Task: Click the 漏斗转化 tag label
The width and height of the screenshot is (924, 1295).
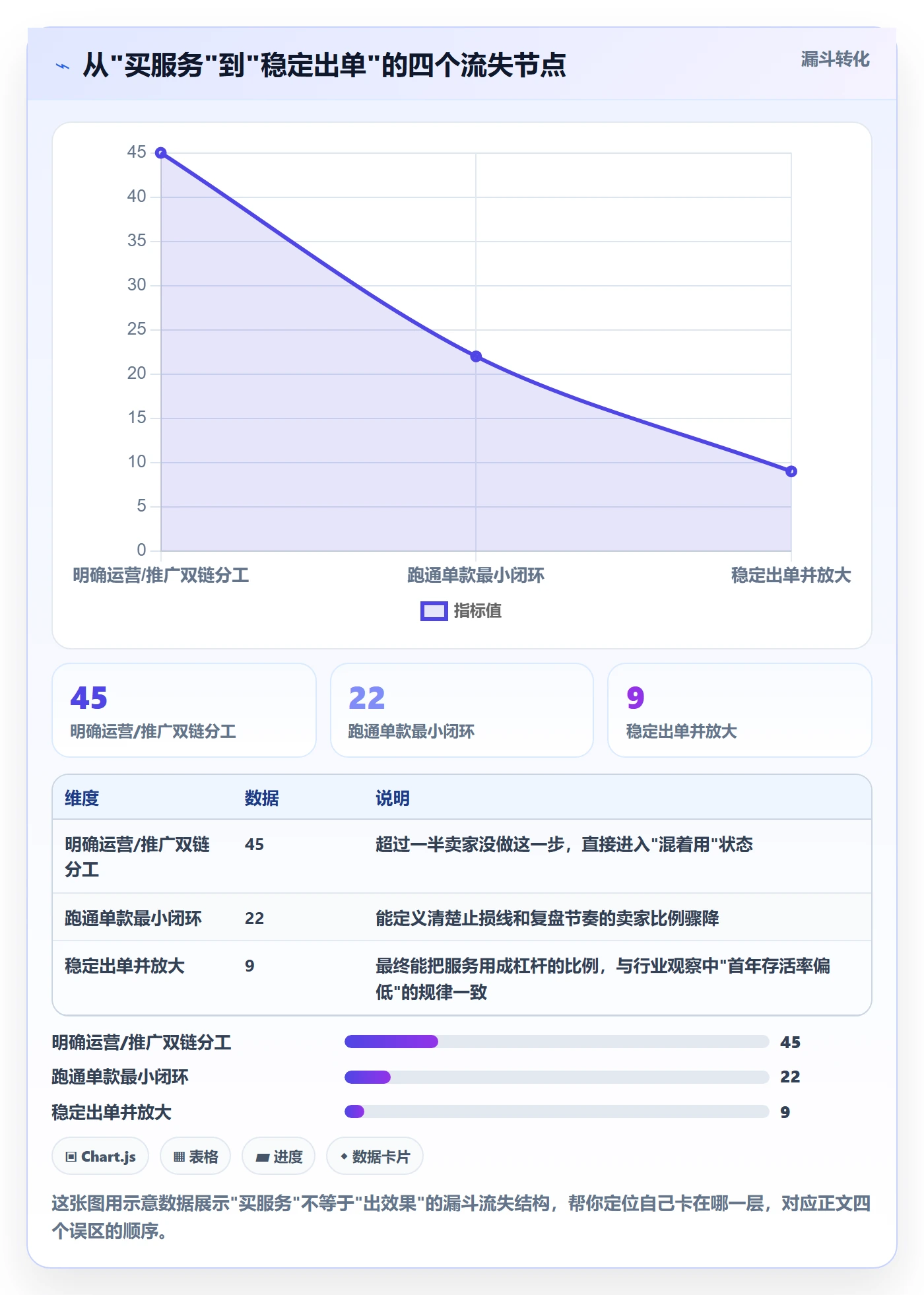Action: 835,59
